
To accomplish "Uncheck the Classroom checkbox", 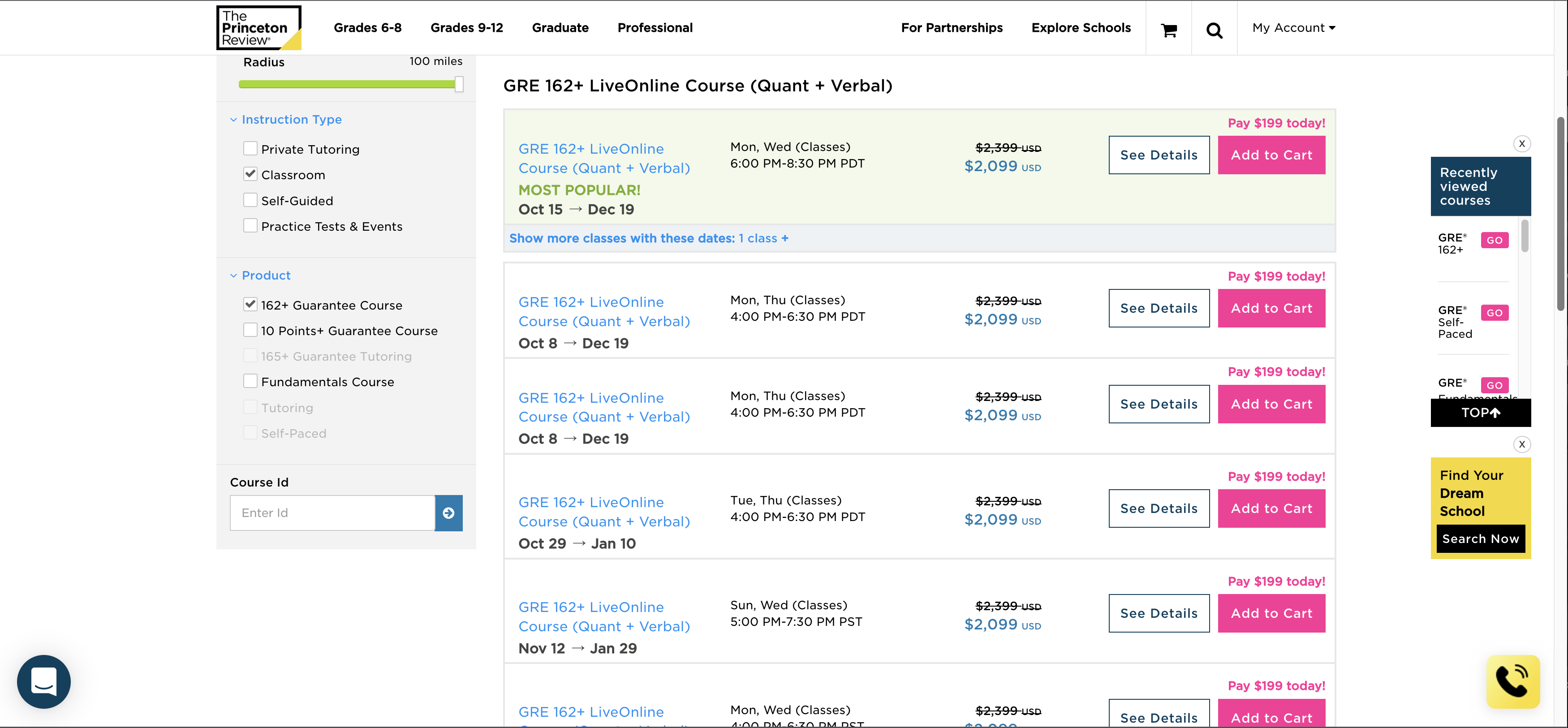I will coord(250,174).
